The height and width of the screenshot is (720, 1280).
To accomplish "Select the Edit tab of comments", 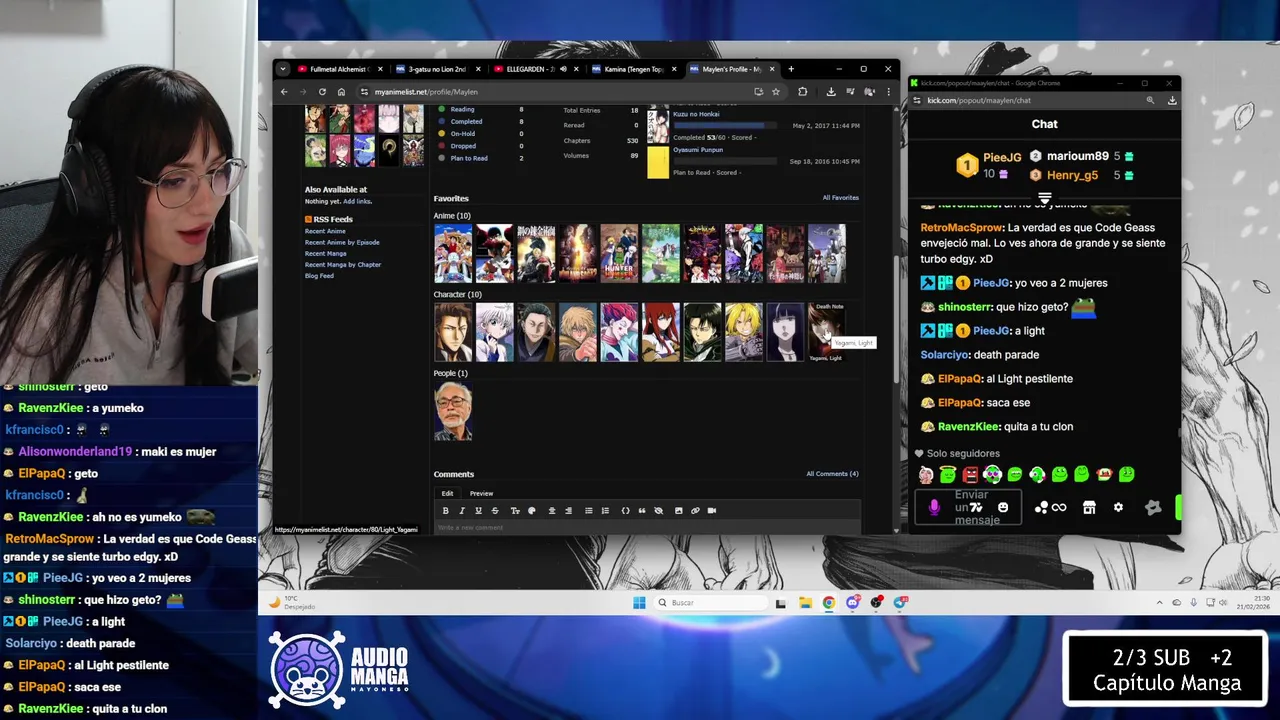I will 447,493.
